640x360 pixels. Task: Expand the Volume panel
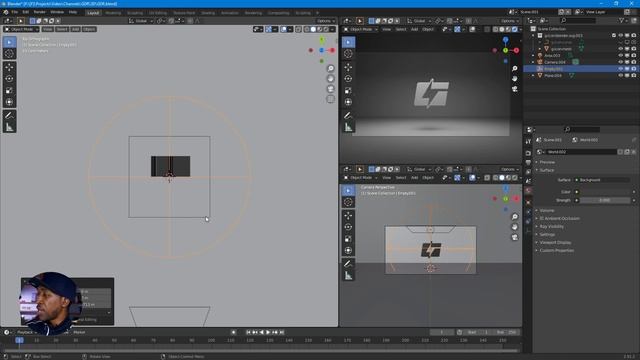point(547,211)
